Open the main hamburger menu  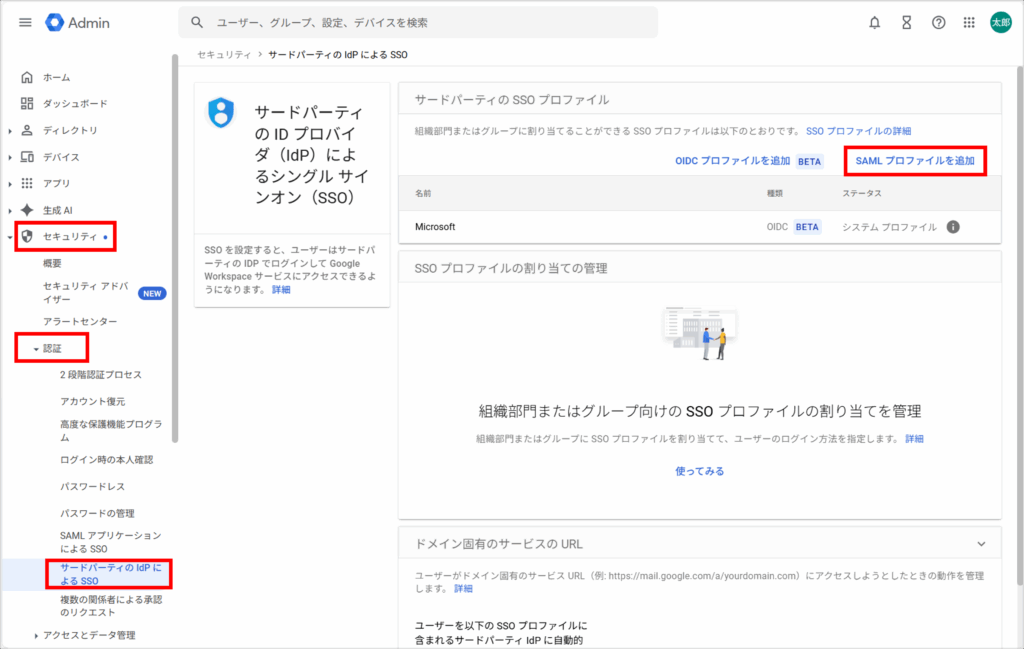click(x=25, y=22)
